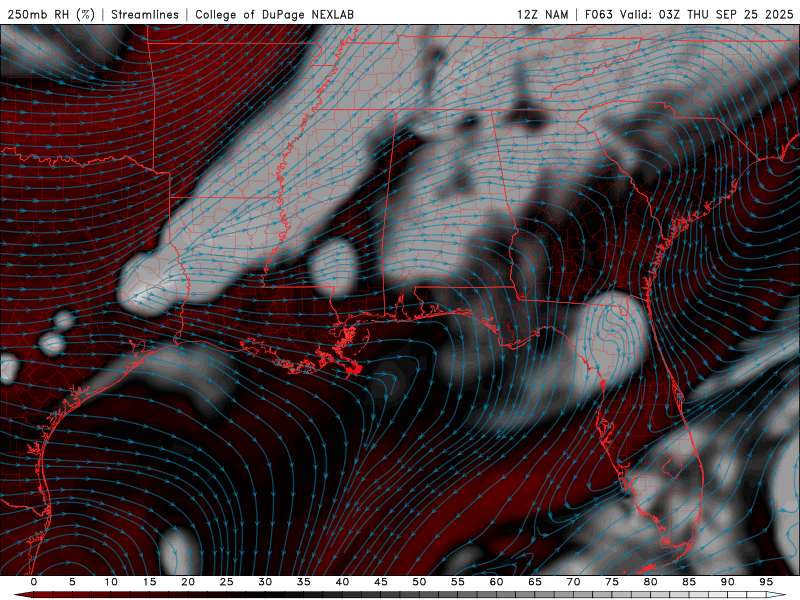The image size is (800, 600).
Task: Click 'College of DuPage NEXLAB' text
Action: [274, 14]
